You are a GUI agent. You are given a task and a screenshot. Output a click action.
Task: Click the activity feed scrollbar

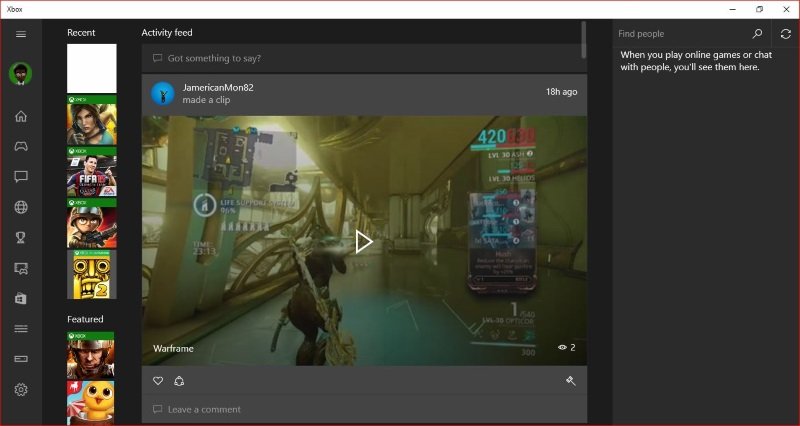point(583,40)
